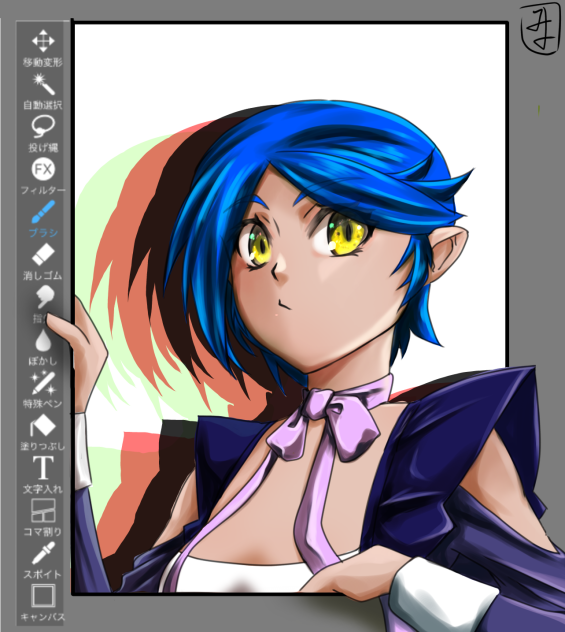The height and width of the screenshot is (632, 565).
Task: Select the 自動選択 magic wand tool
Action: click(x=43, y=91)
